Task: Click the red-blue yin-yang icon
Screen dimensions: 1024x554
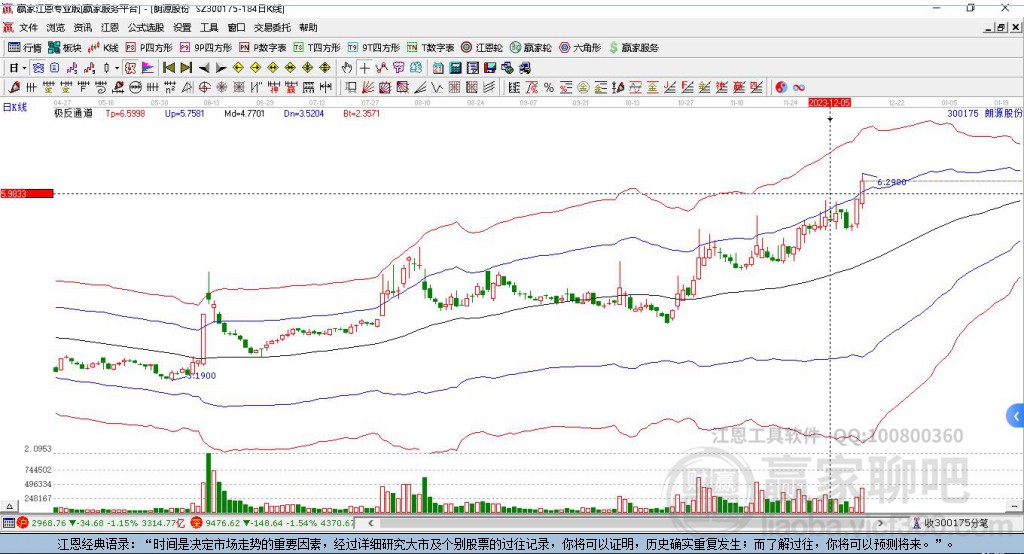Action: (x=781, y=87)
